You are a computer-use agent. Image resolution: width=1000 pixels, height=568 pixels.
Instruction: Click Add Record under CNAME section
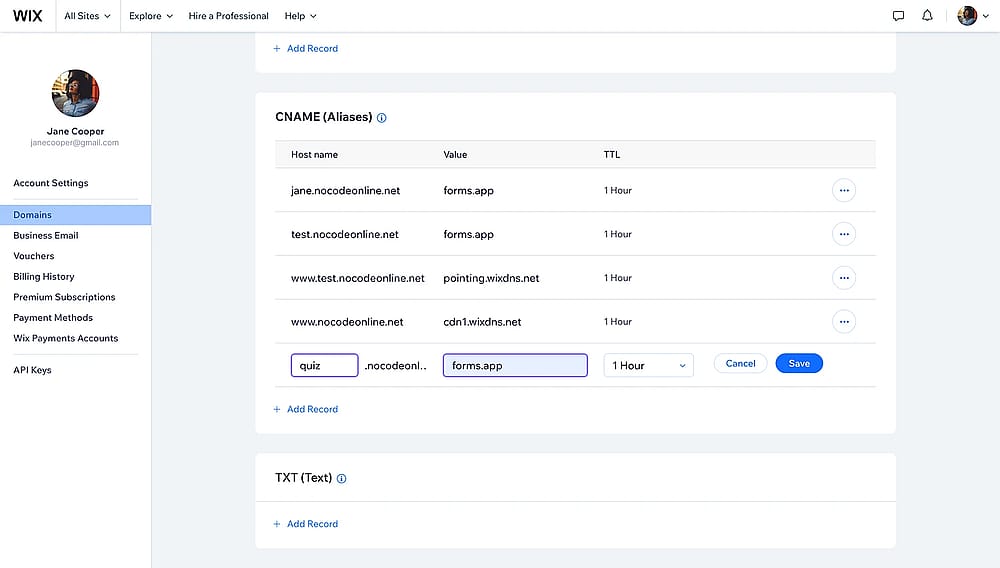click(x=305, y=409)
